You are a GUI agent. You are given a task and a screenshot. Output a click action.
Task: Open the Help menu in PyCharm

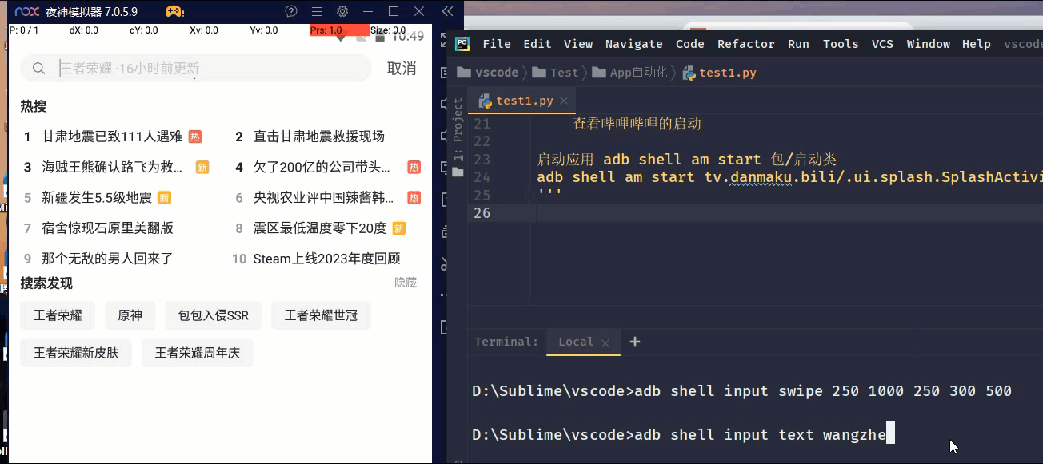[976, 44]
